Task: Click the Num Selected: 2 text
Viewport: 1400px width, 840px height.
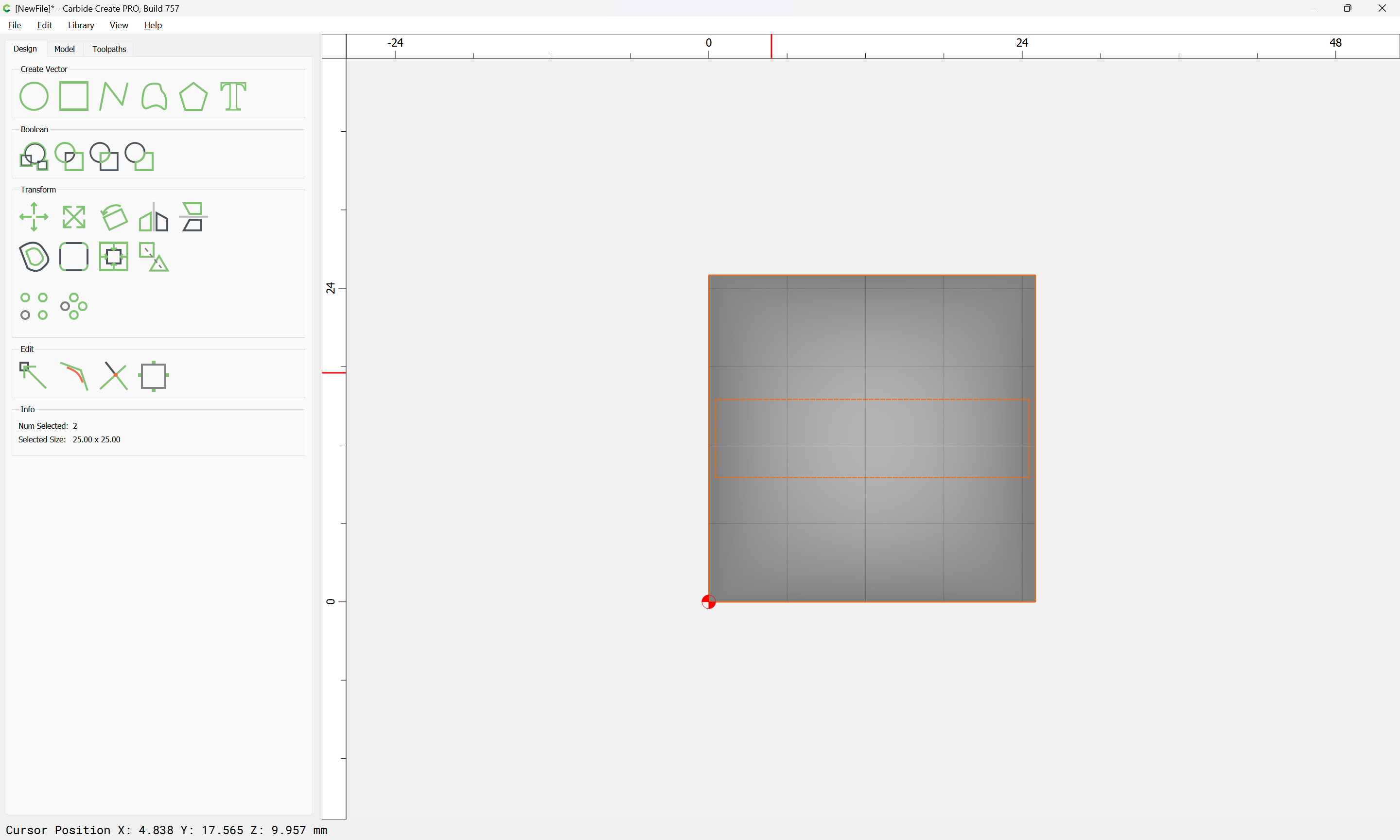Action: pyautogui.click(x=48, y=426)
